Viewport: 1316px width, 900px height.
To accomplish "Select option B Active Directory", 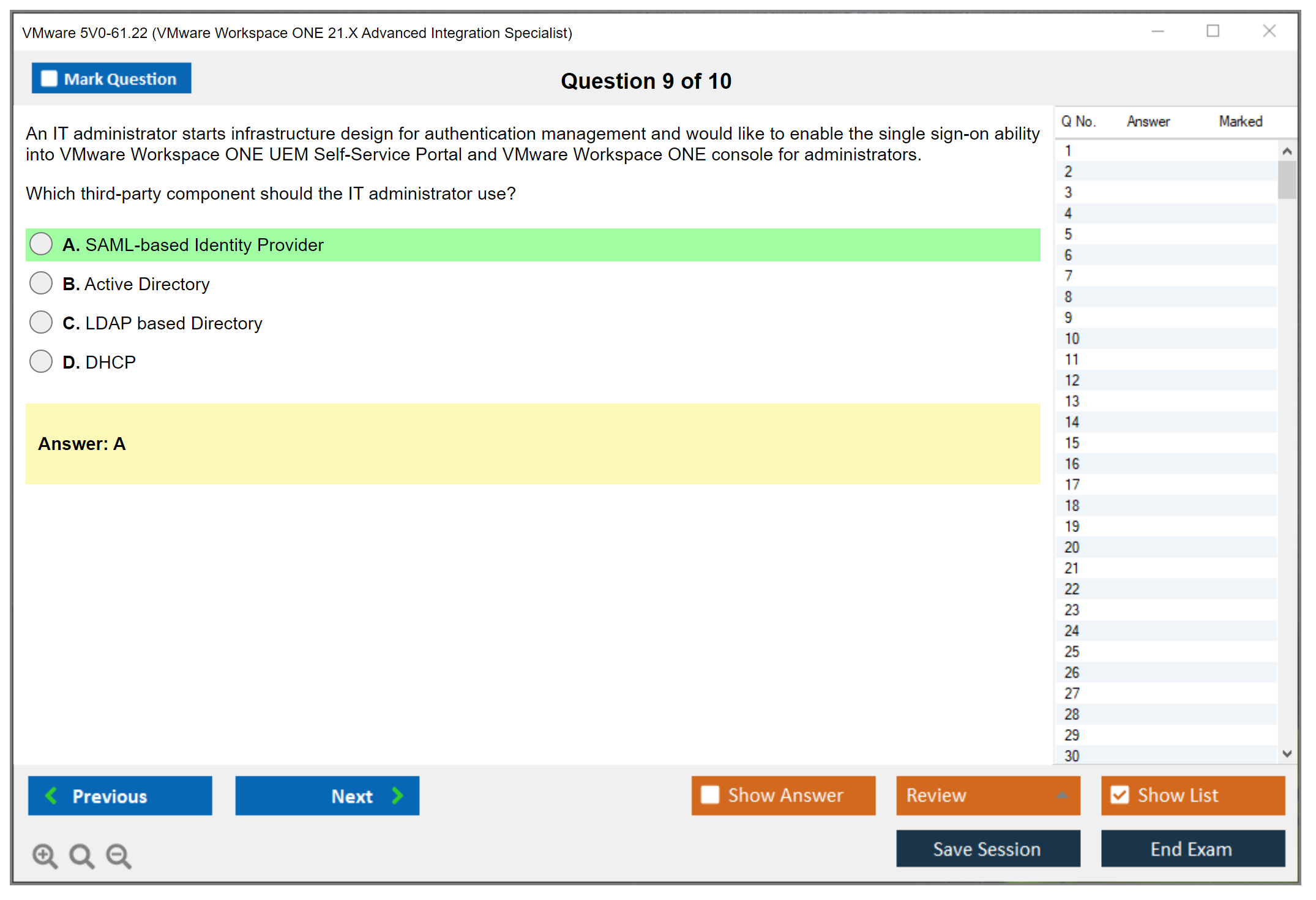I will 41,283.
